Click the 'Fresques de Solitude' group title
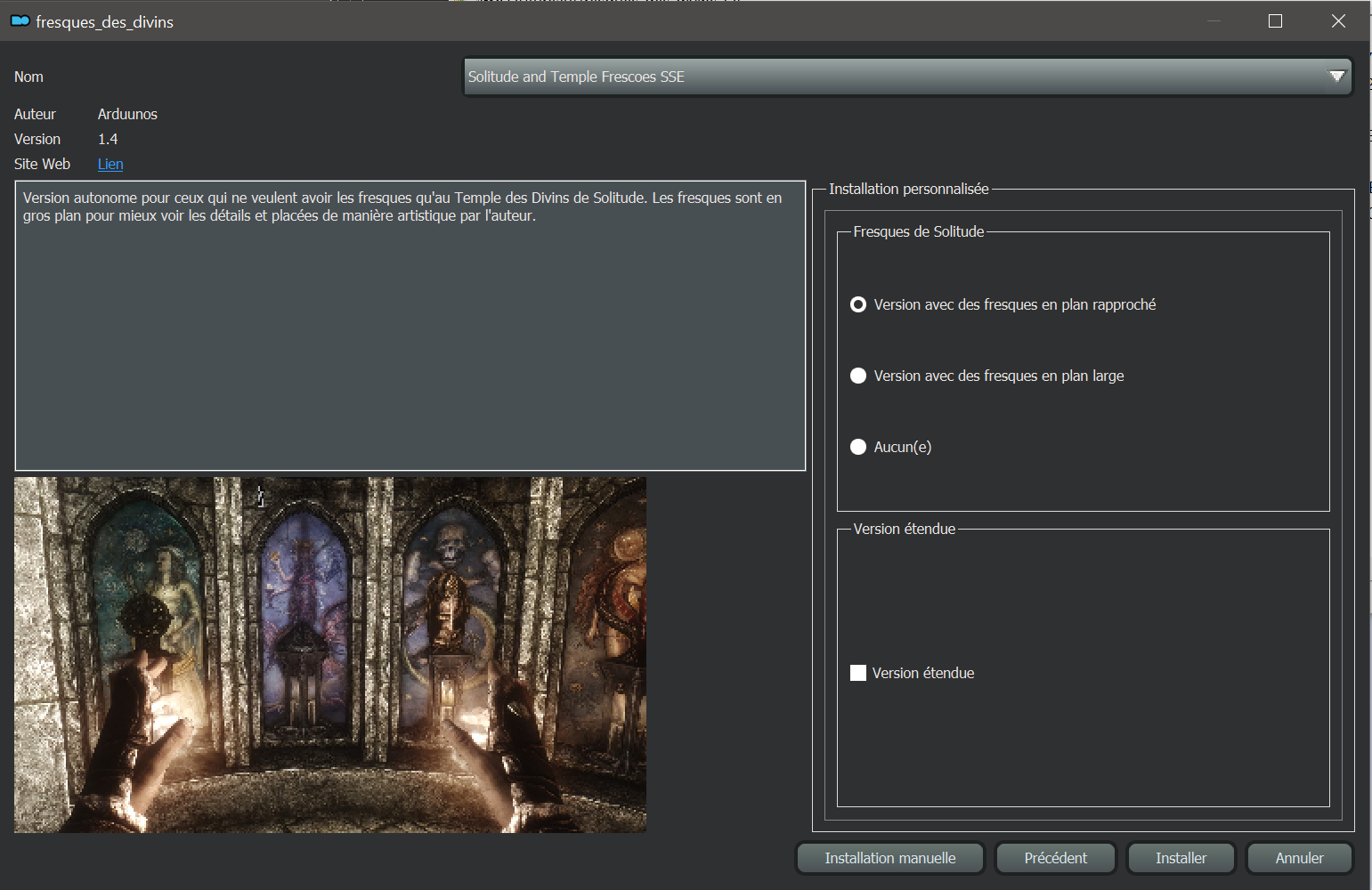1372x890 pixels. click(x=918, y=231)
